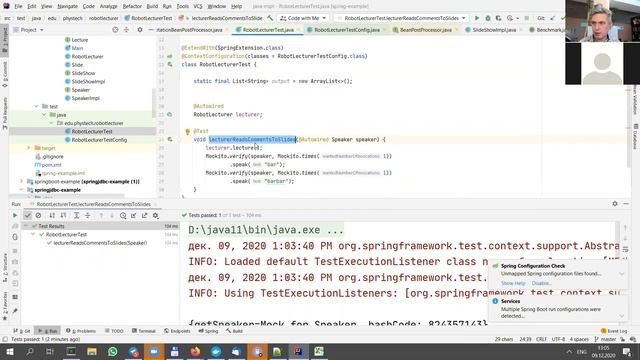Click run gutter icon beside class RobotLecturerTest
The width and height of the screenshot is (640, 360).
170,64
